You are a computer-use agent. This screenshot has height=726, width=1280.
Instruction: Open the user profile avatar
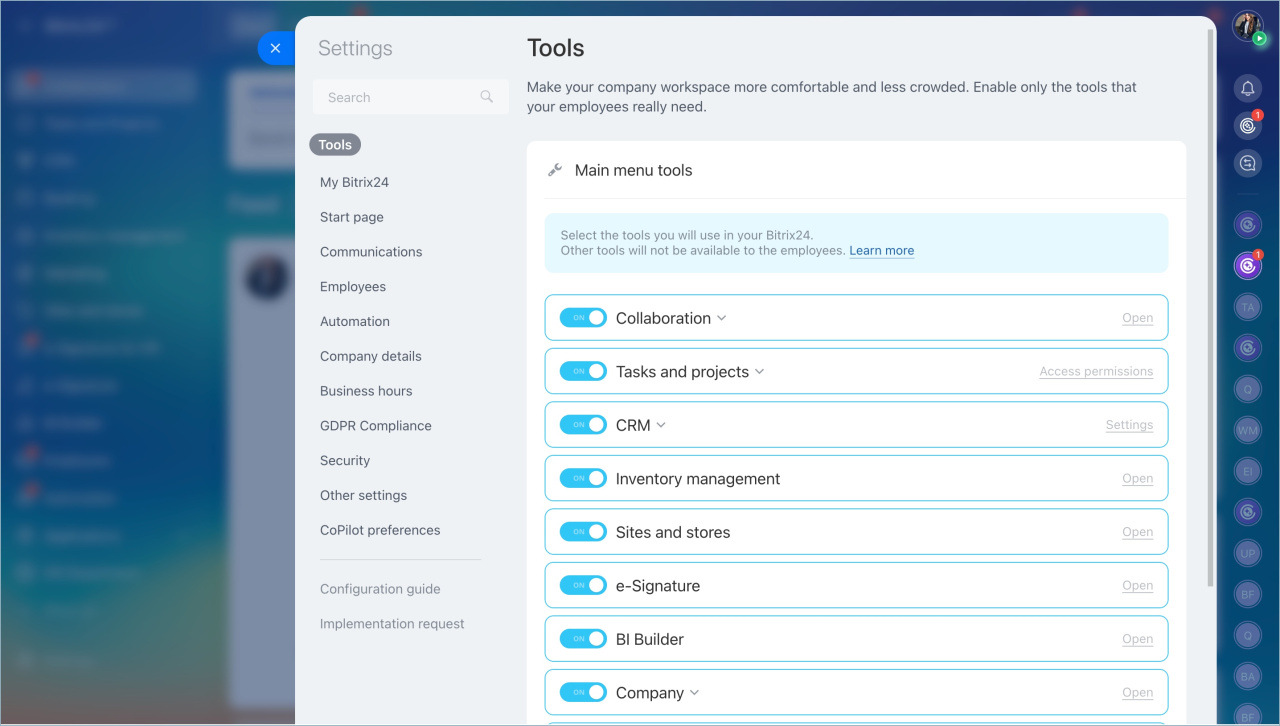[1247, 27]
